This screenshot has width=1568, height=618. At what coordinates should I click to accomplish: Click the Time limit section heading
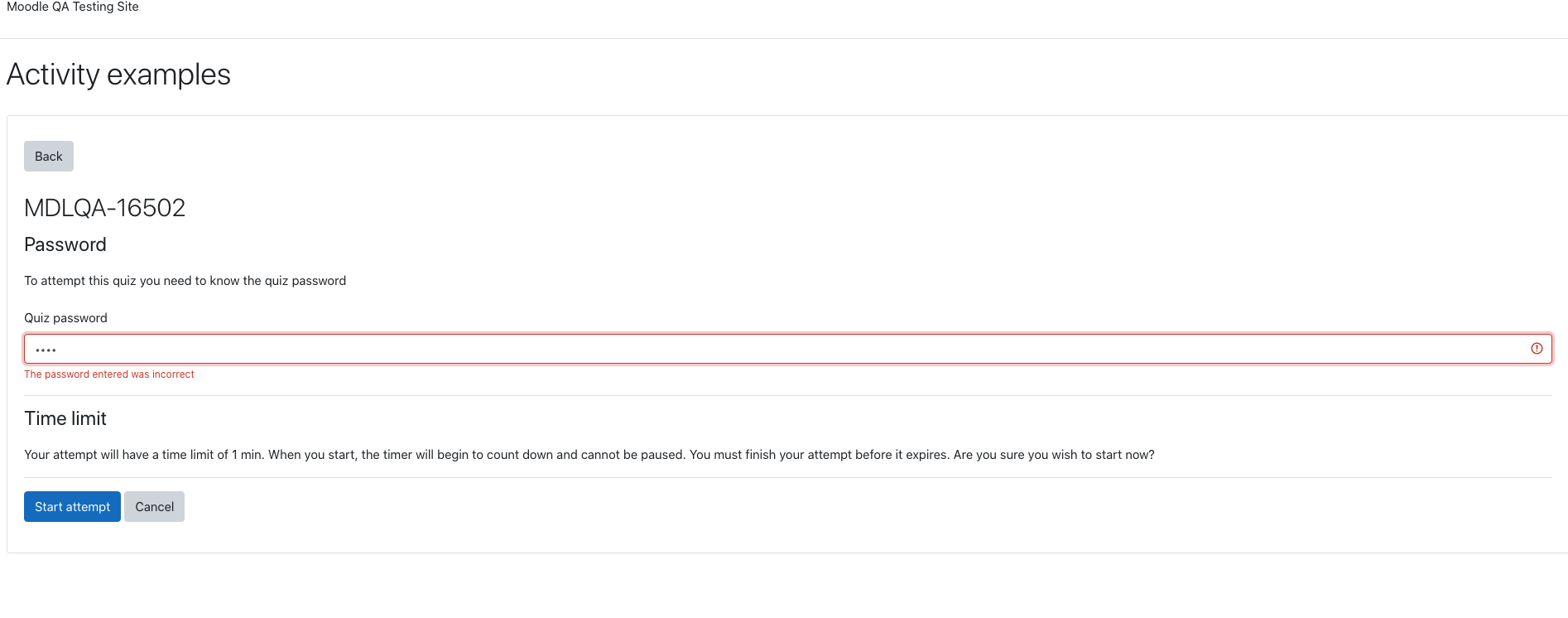click(65, 418)
